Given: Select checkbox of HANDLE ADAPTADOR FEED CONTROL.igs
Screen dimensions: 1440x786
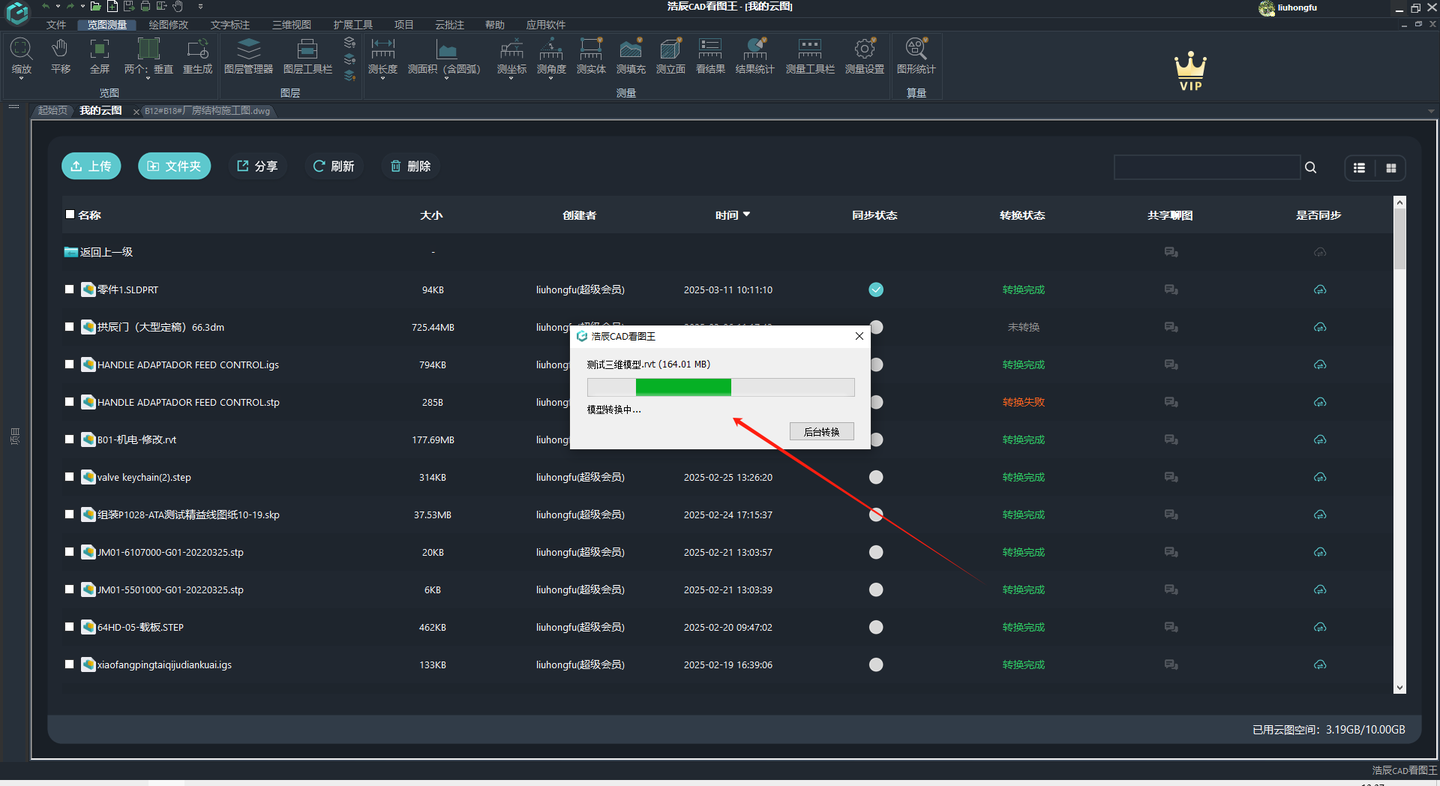Looking at the screenshot, I should pos(70,364).
